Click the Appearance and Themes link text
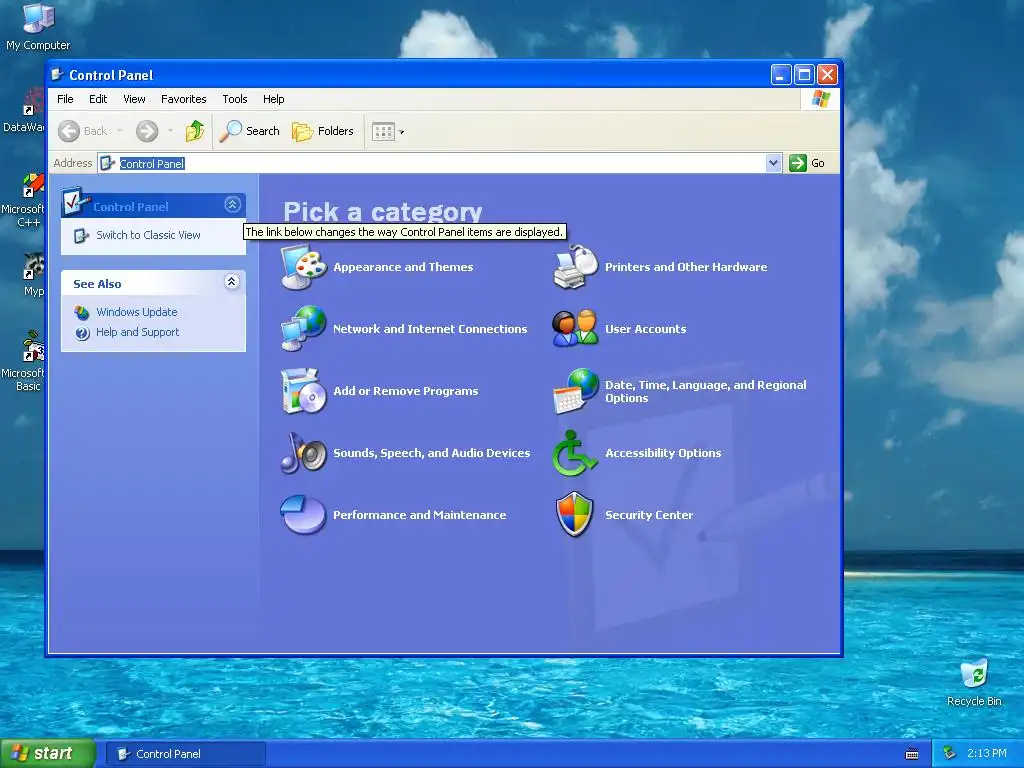 point(403,267)
